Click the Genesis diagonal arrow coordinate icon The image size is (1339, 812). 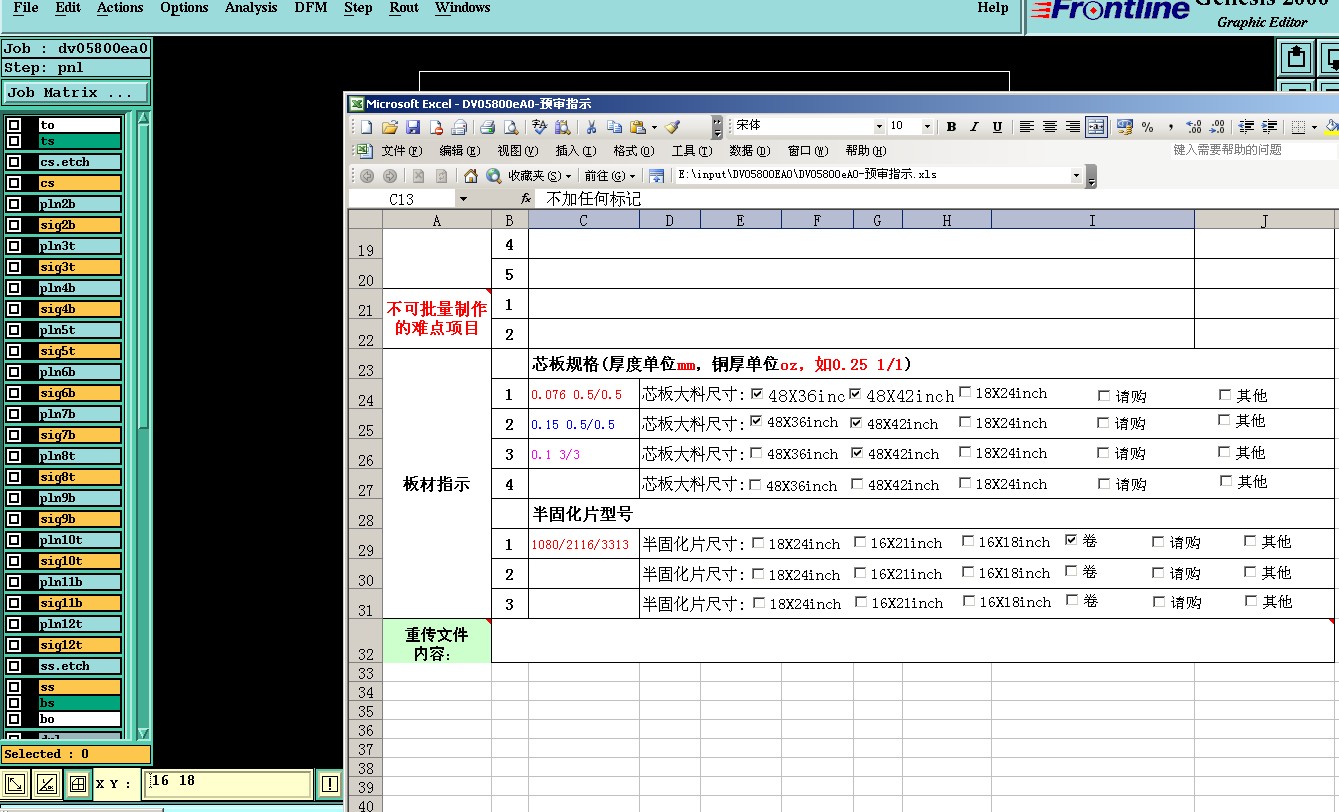point(15,784)
